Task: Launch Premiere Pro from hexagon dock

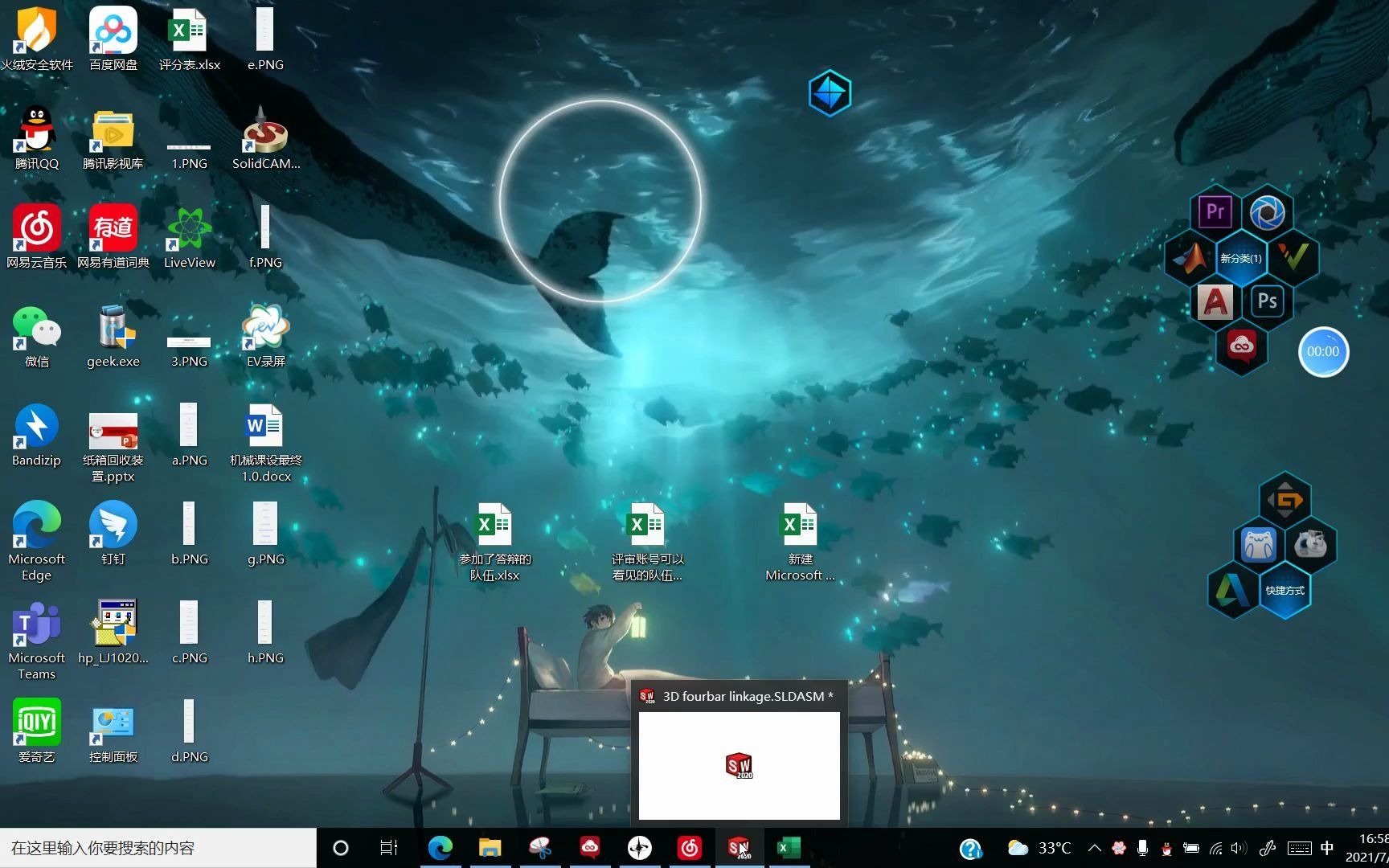Action: pos(1215,211)
